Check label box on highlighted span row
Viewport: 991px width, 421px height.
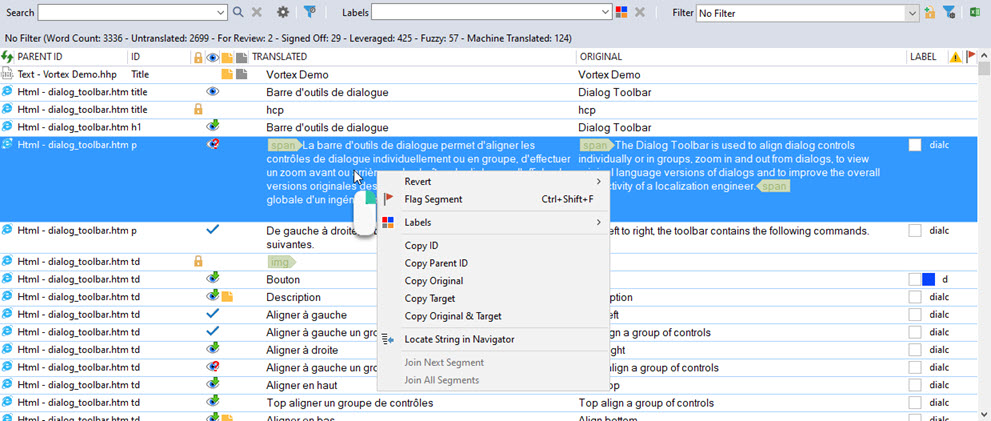coord(915,145)
